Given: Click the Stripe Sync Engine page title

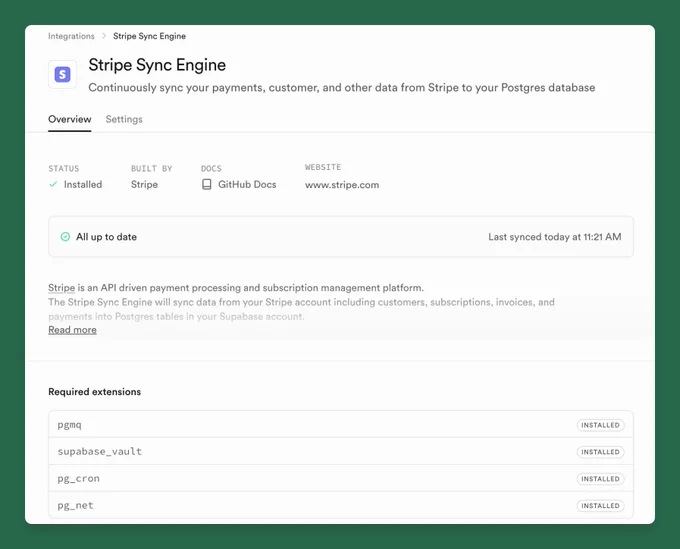Looking at the screenshot, I should [x=157, y=65].
